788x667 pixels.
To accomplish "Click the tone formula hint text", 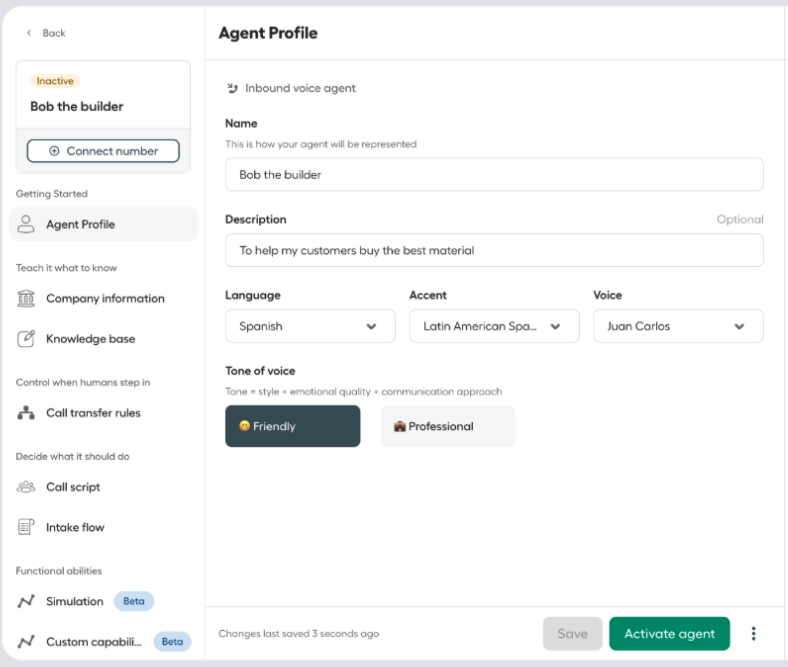I will [x=363, y=392].
